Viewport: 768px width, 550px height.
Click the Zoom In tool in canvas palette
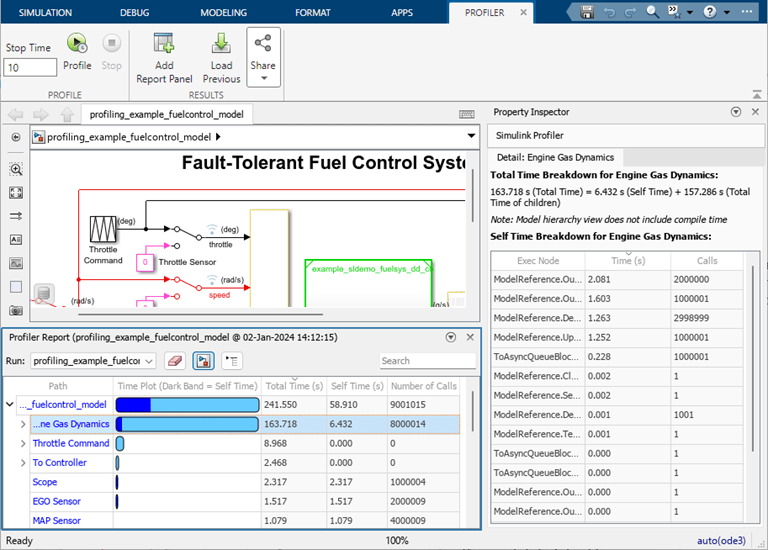[x=15, y=170]
